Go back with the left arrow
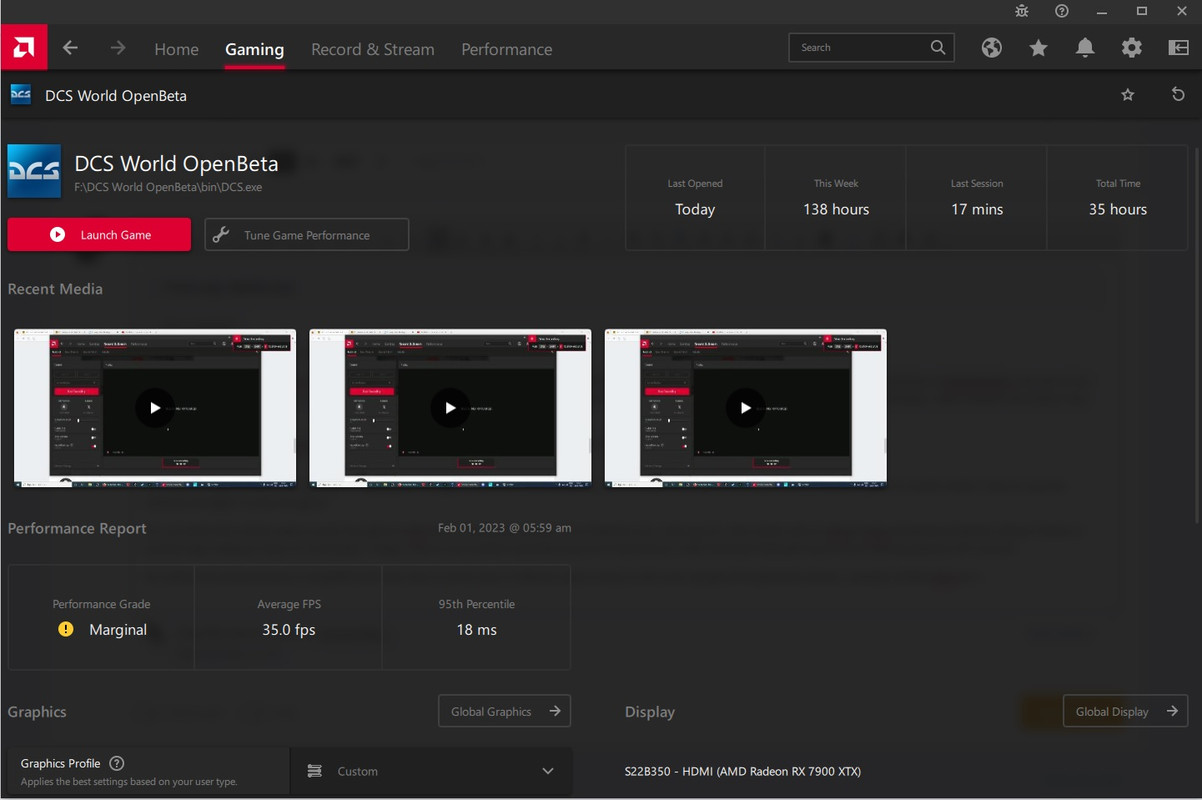Screen dimensions: 1202x800 pos(70,48)
